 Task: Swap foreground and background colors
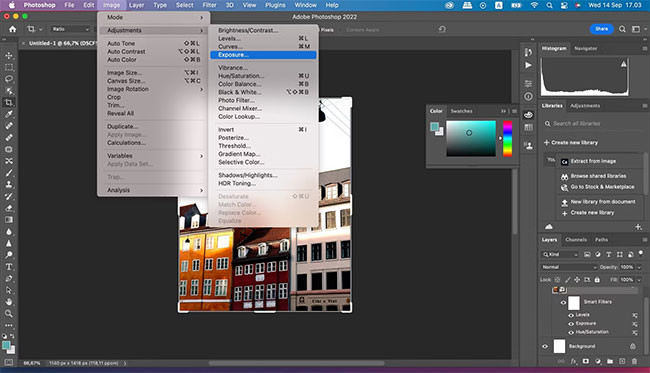click(12, 336)
